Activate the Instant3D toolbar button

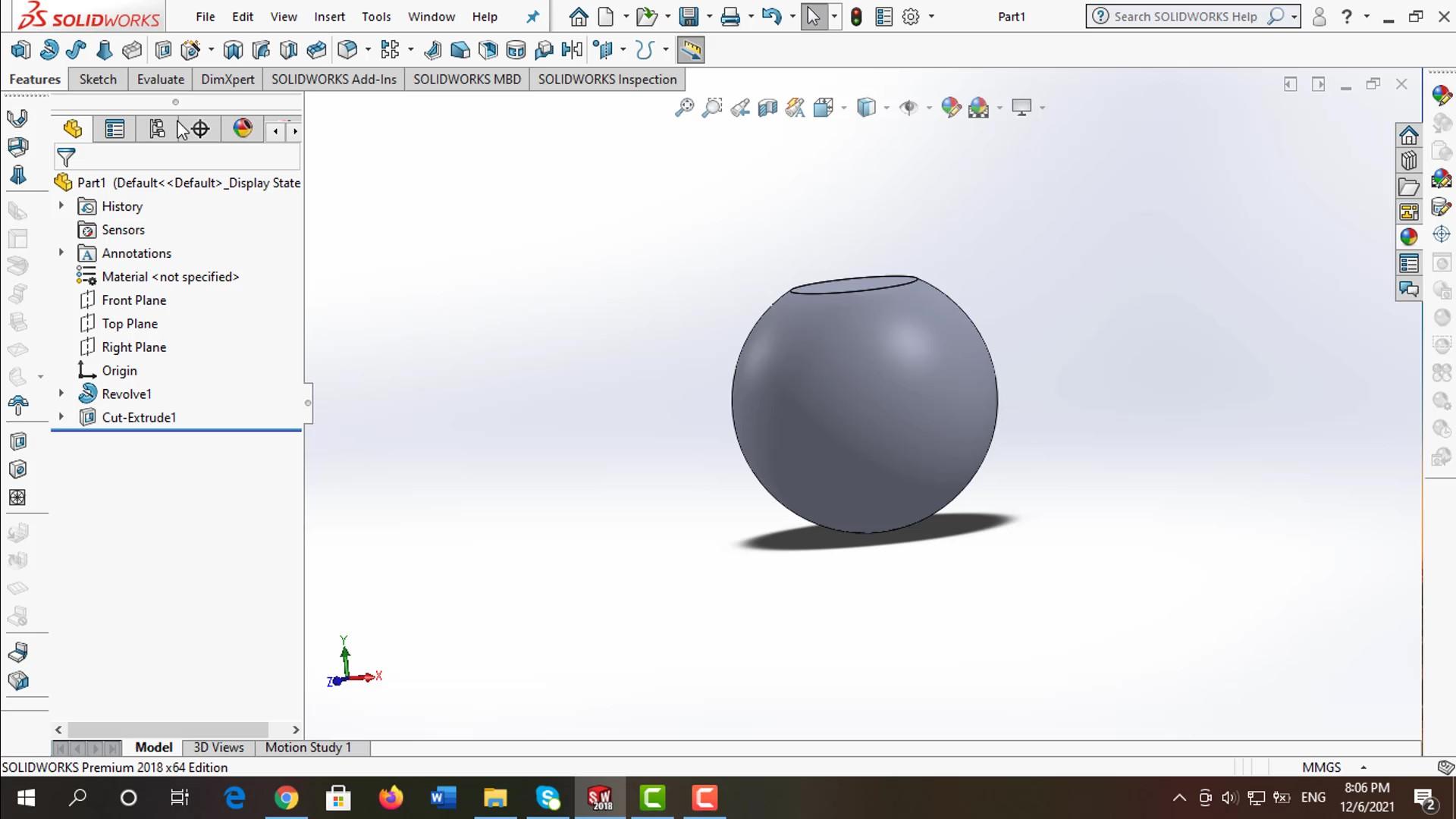690,50
